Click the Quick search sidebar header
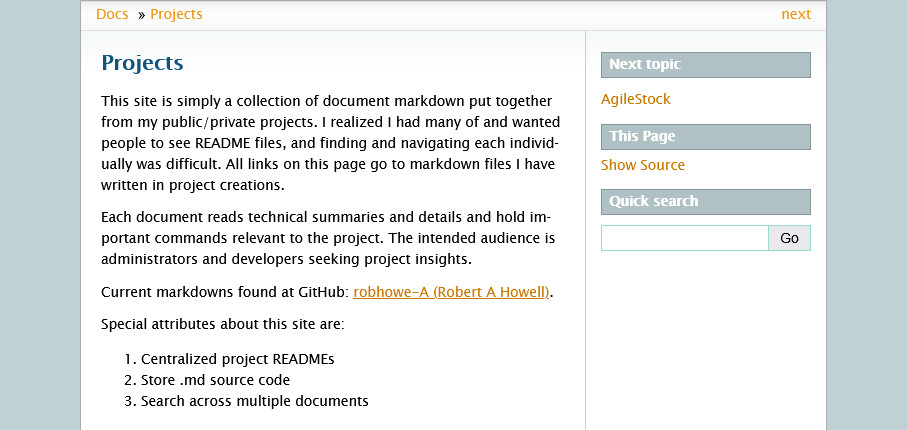 coord(705,202)
